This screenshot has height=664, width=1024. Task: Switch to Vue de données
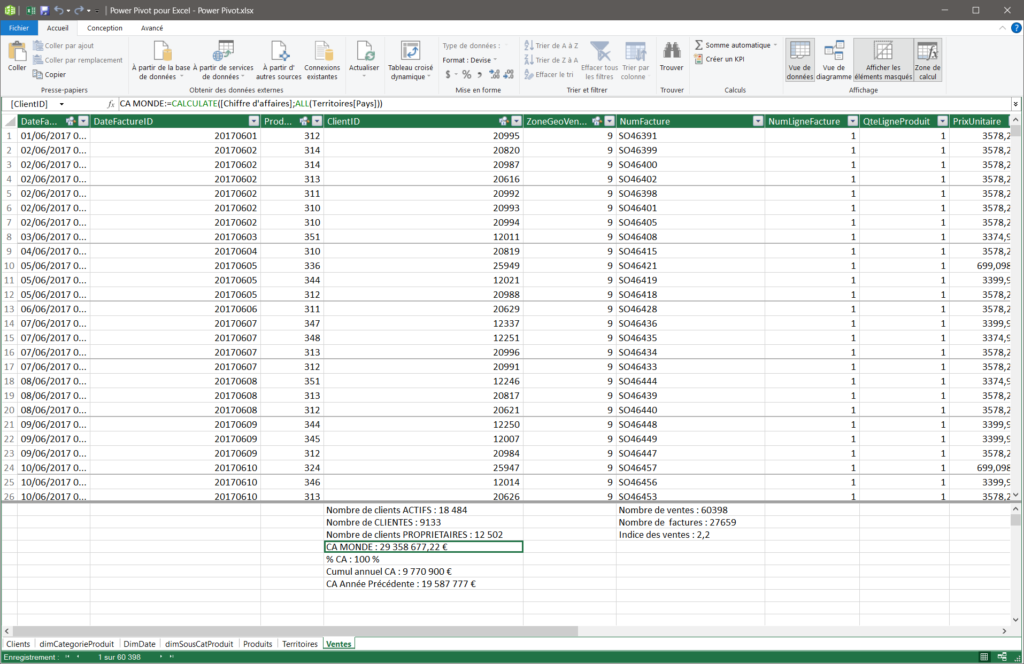[799, 60]
